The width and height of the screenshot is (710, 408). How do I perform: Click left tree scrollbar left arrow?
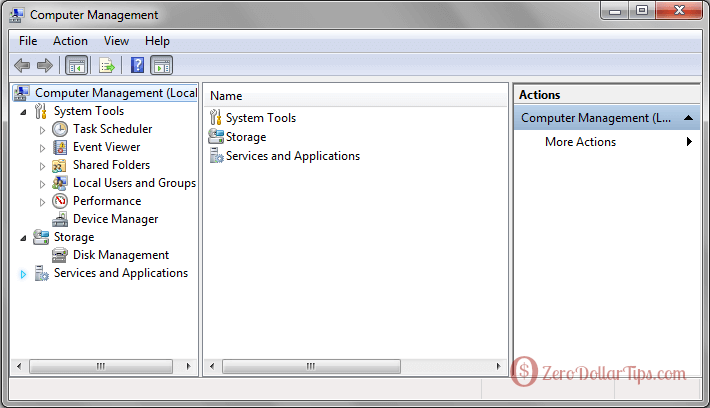click(x=19, y=366)
